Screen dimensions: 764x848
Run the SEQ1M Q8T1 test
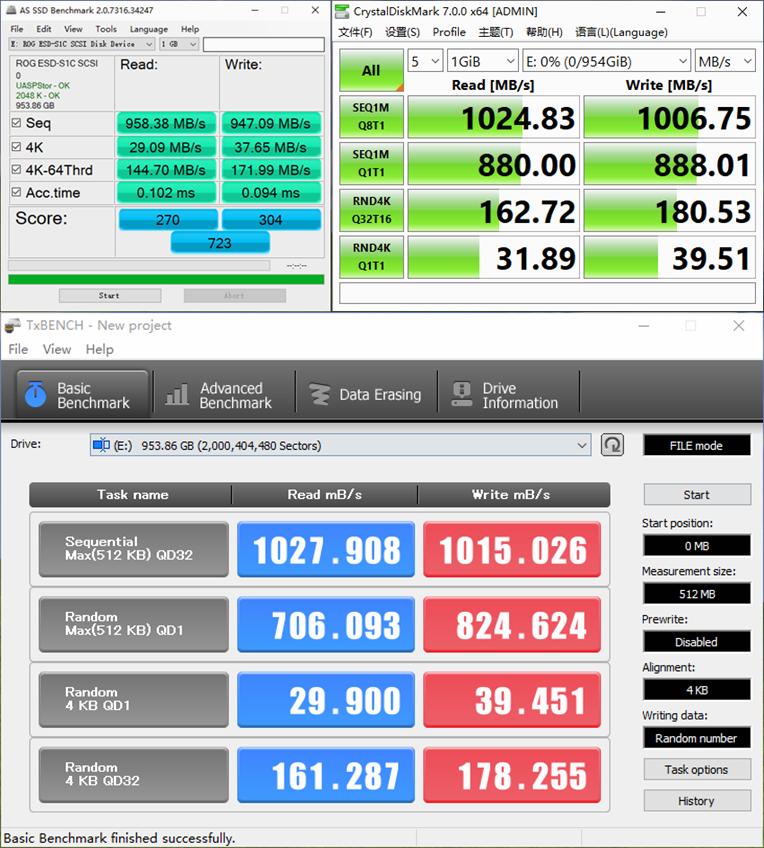(x=371, y=116)
